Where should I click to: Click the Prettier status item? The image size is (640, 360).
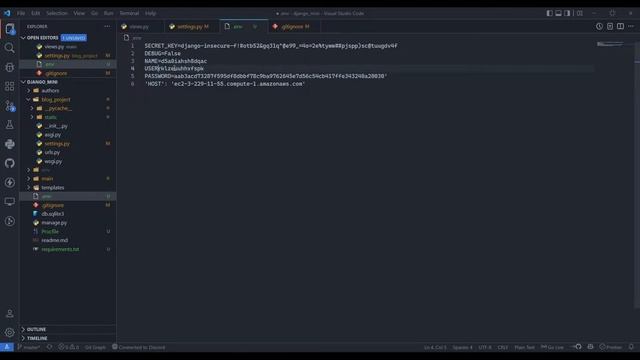(x=611, y=347)
